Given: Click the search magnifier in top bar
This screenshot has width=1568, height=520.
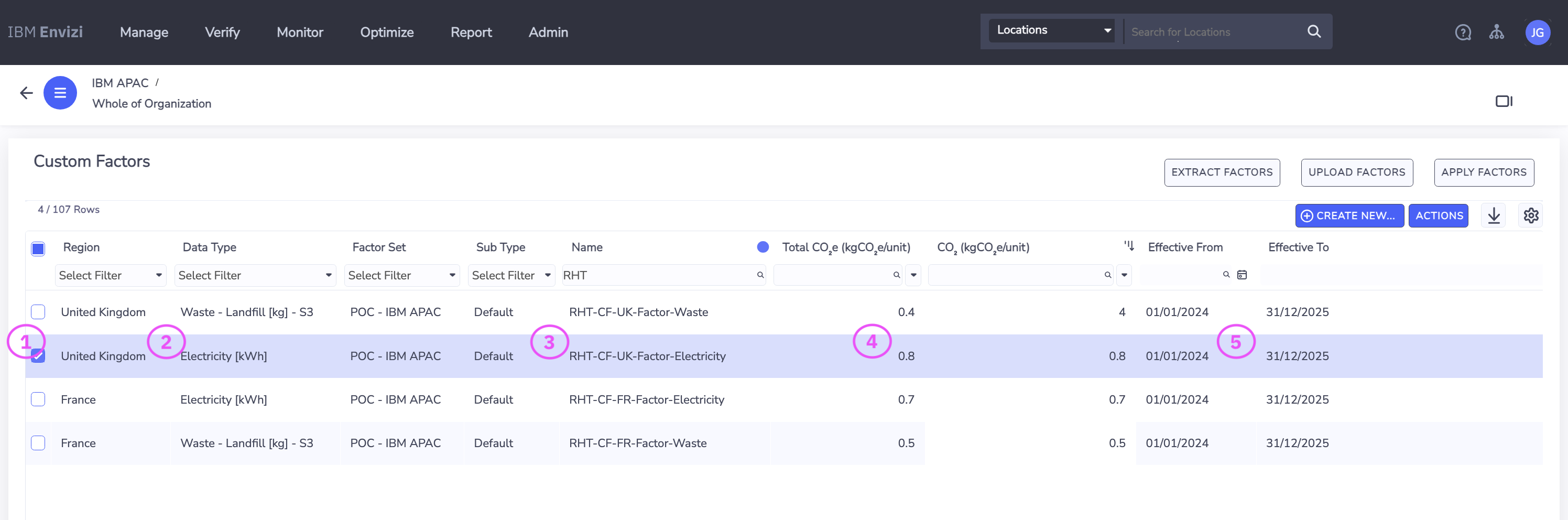Looking at the screenshot, I should click(x=1313, y=31).
